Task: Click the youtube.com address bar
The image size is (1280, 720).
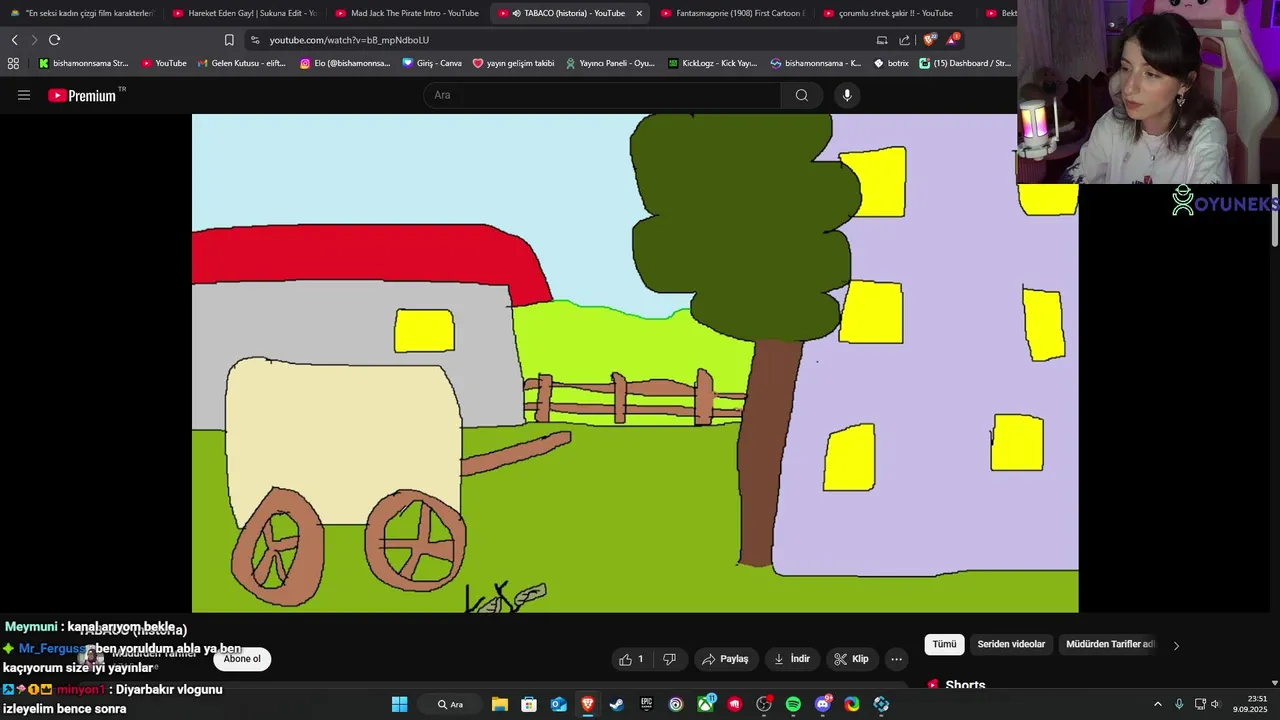Action: tap(560, 40)
